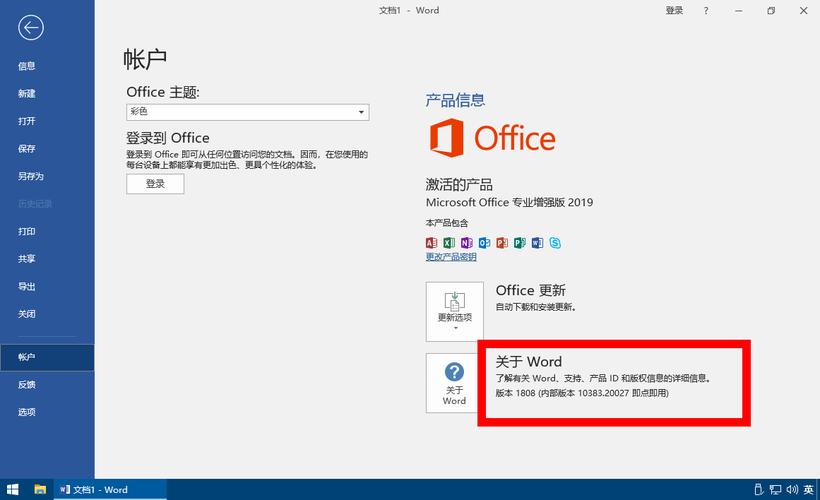Click the Outlook app icon

pyautogui.click(x=485, y=243)
